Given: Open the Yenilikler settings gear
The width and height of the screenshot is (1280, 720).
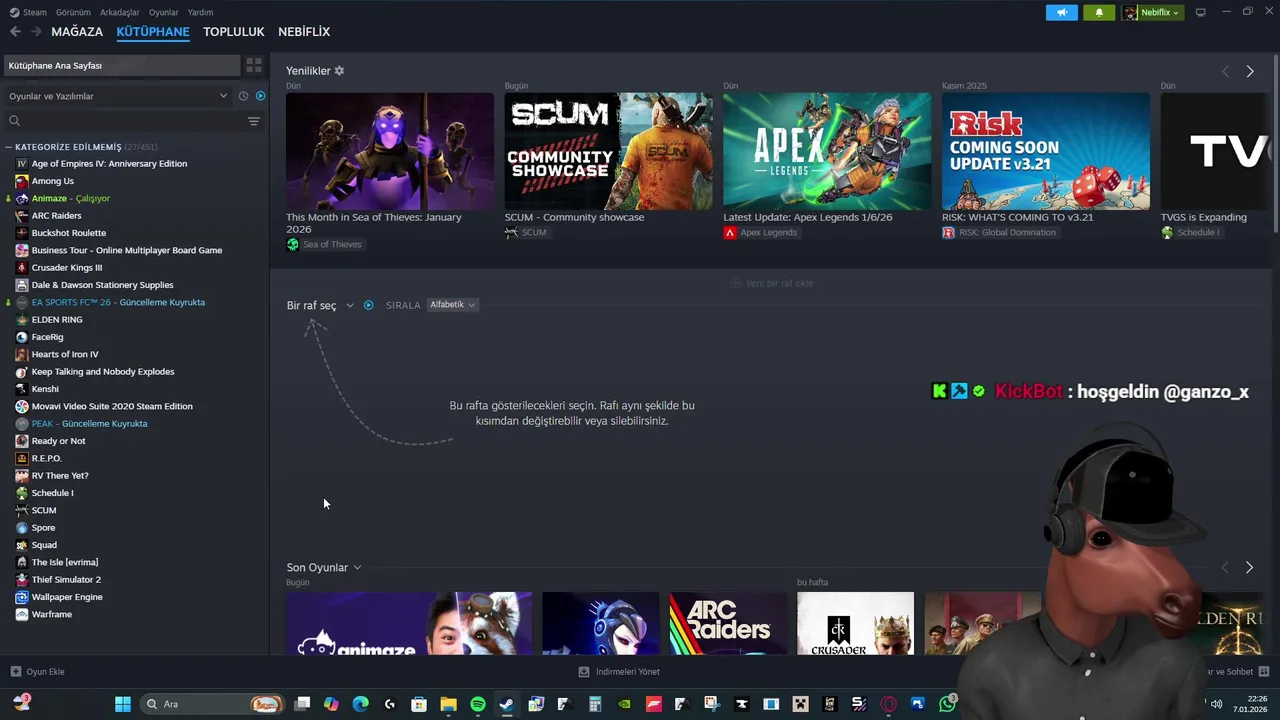Looking at the screenshot, I should [x=339, y=71].
